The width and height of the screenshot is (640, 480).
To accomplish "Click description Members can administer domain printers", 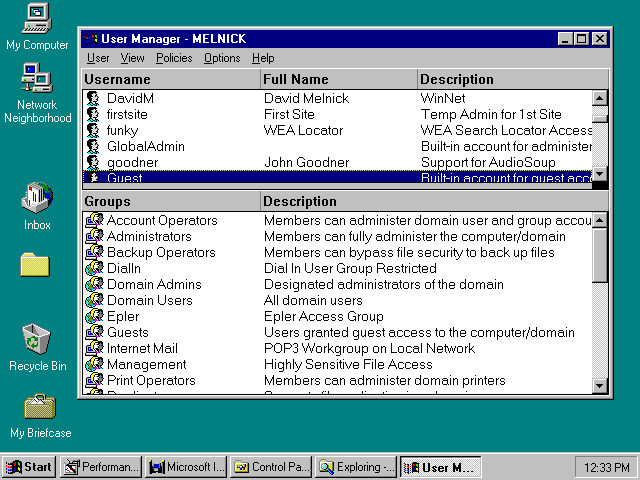I will pos(384,380).
